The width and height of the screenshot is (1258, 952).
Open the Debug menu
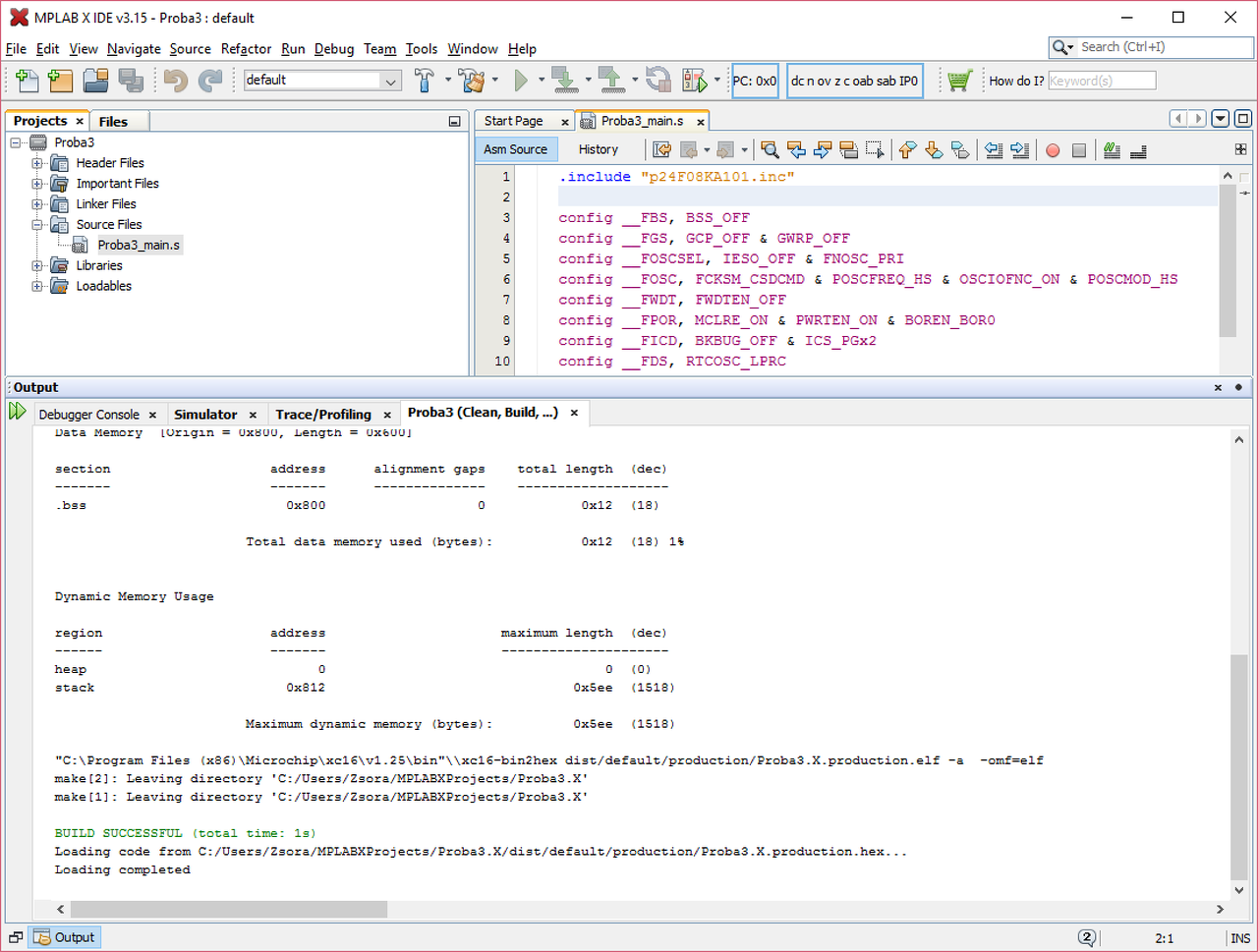pyautogui.click(x=333, y=49)
